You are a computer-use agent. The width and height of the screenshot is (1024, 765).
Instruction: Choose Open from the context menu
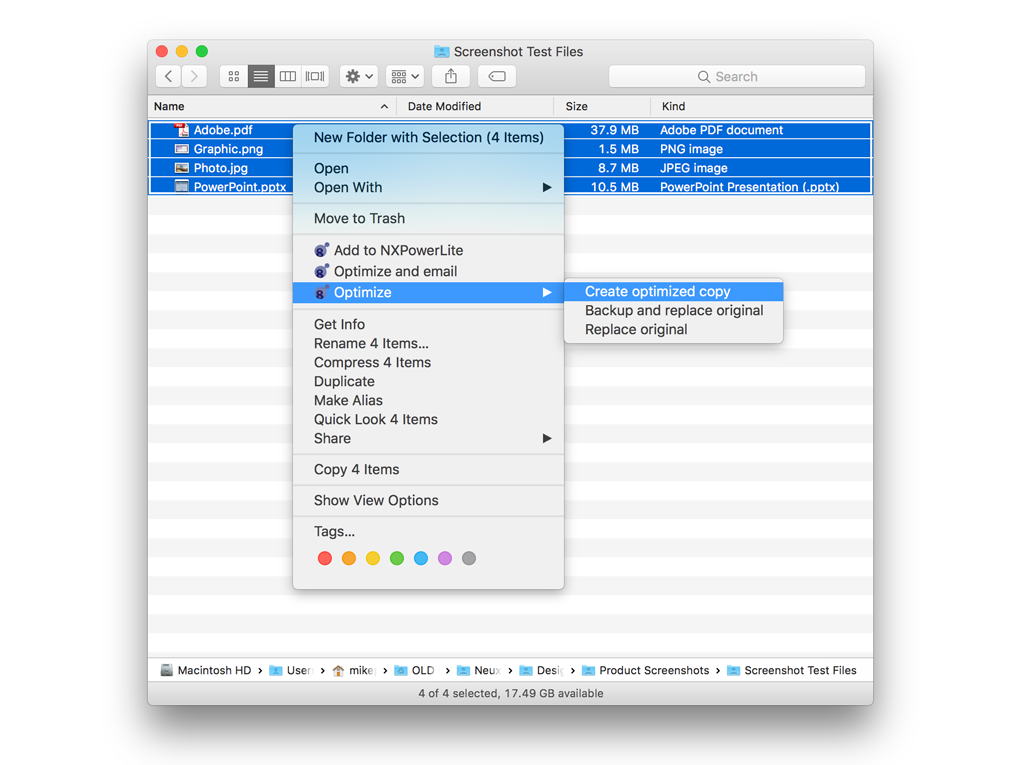428,169
